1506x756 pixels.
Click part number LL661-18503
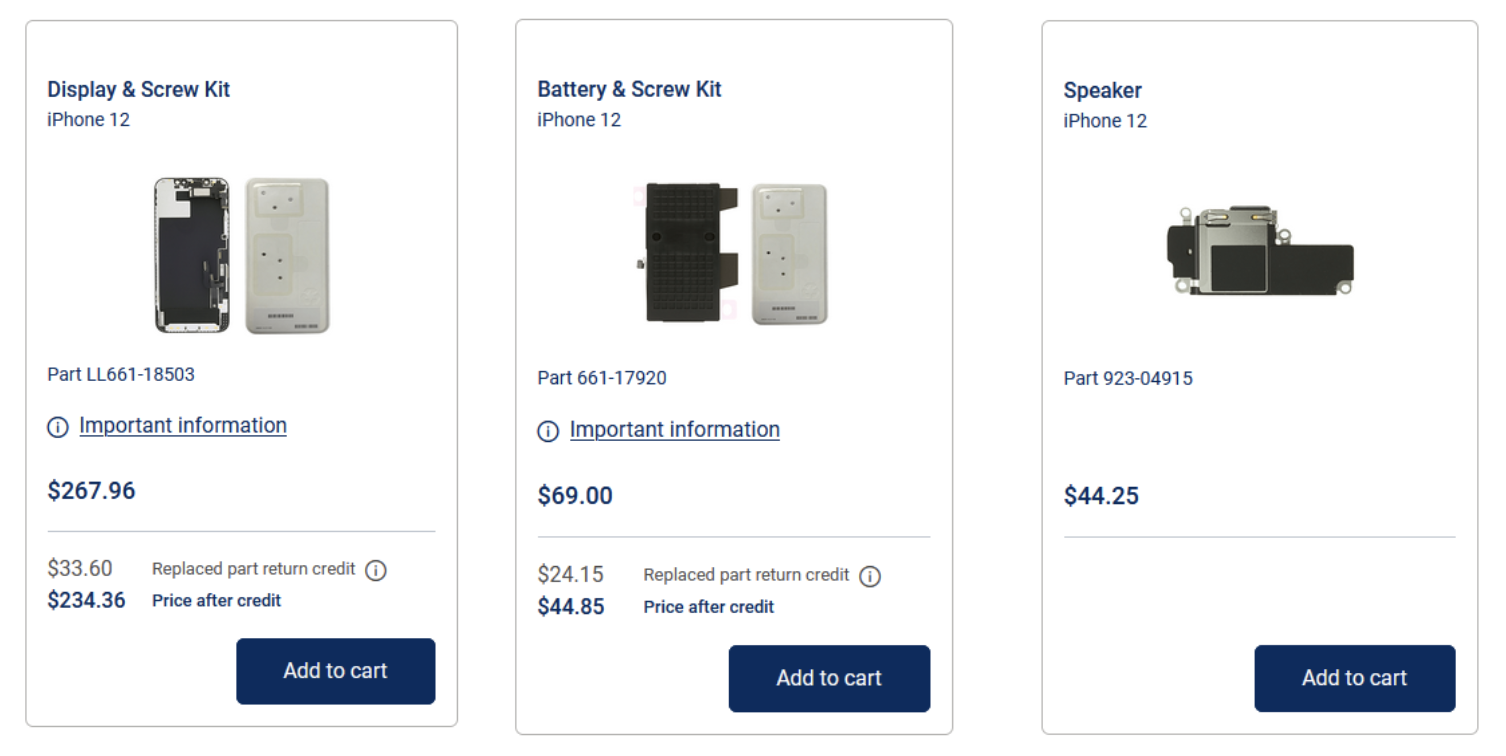[121, 375]
